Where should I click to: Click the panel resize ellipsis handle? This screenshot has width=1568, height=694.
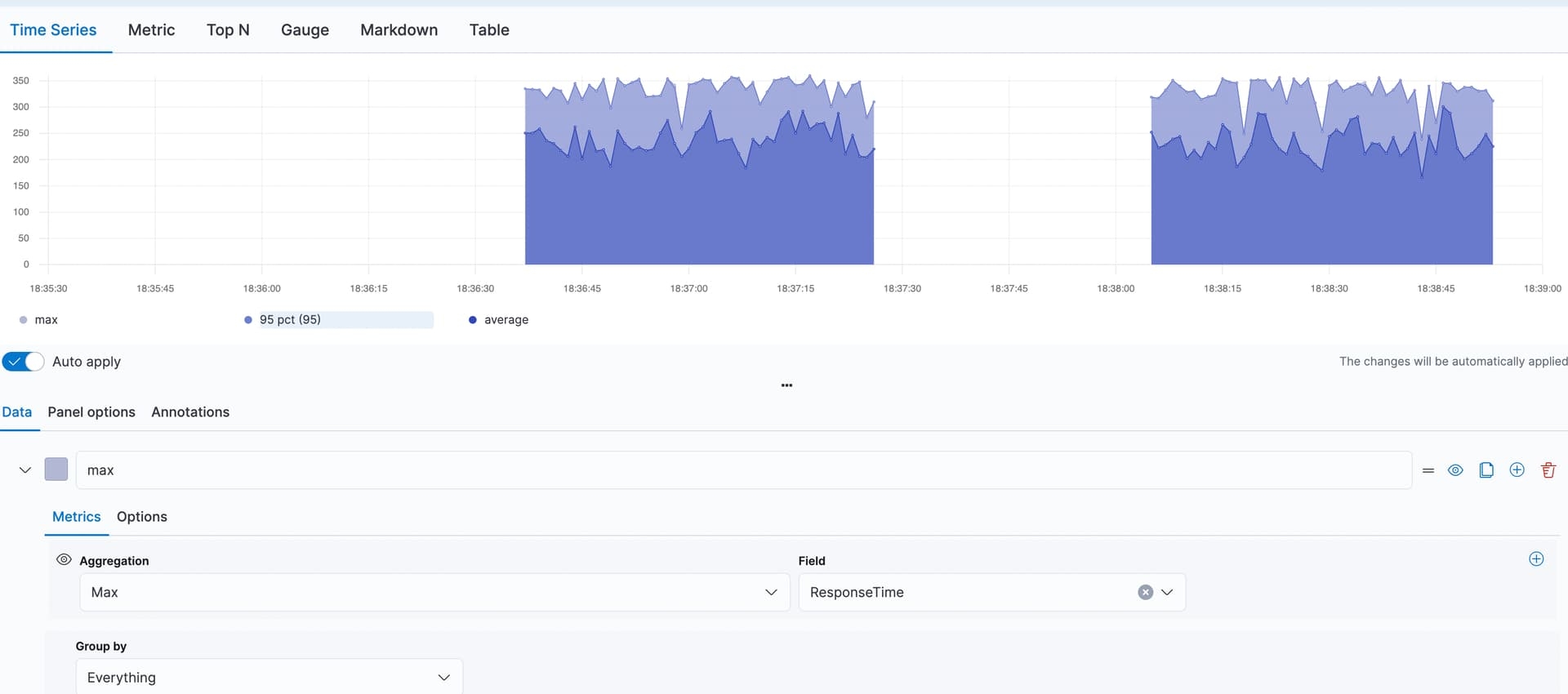pos(786,385)
